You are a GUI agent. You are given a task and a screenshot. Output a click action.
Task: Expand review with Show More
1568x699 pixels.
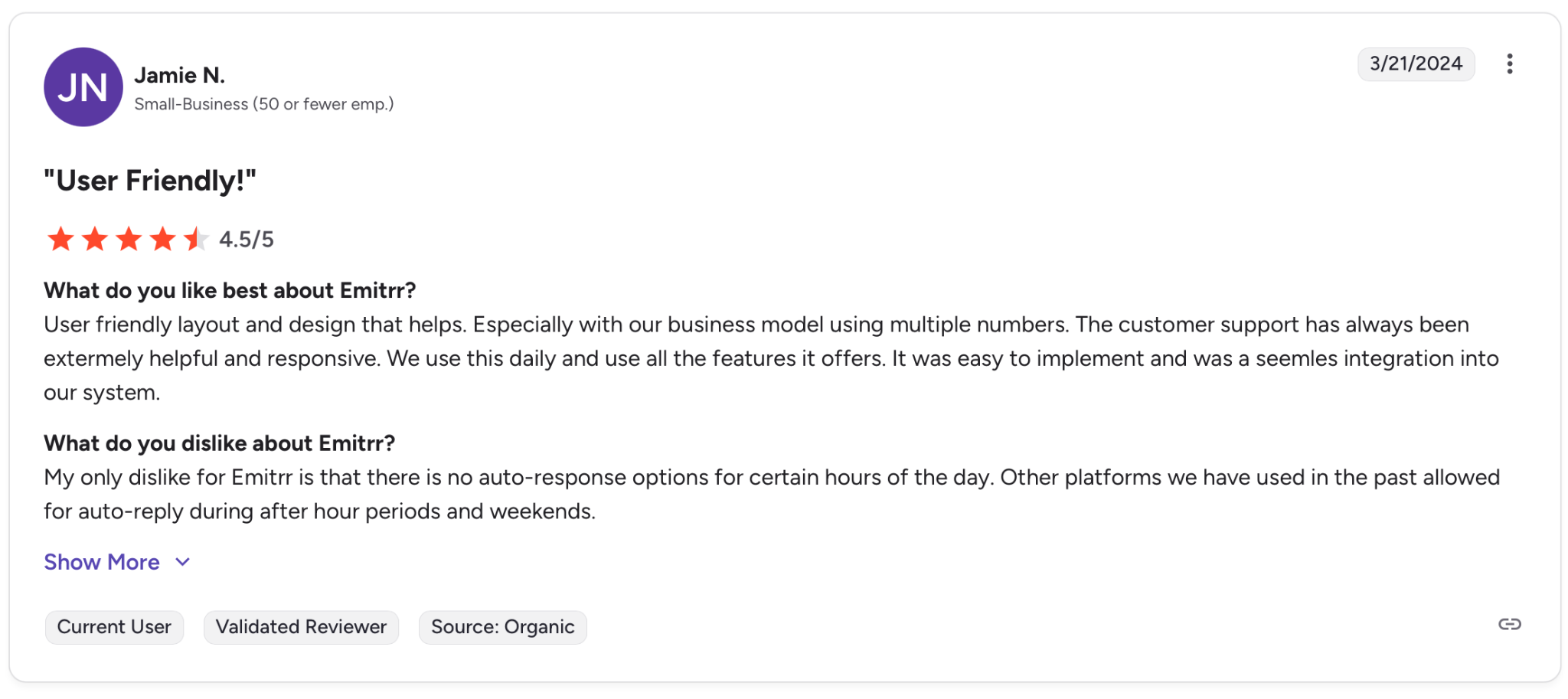102,562
